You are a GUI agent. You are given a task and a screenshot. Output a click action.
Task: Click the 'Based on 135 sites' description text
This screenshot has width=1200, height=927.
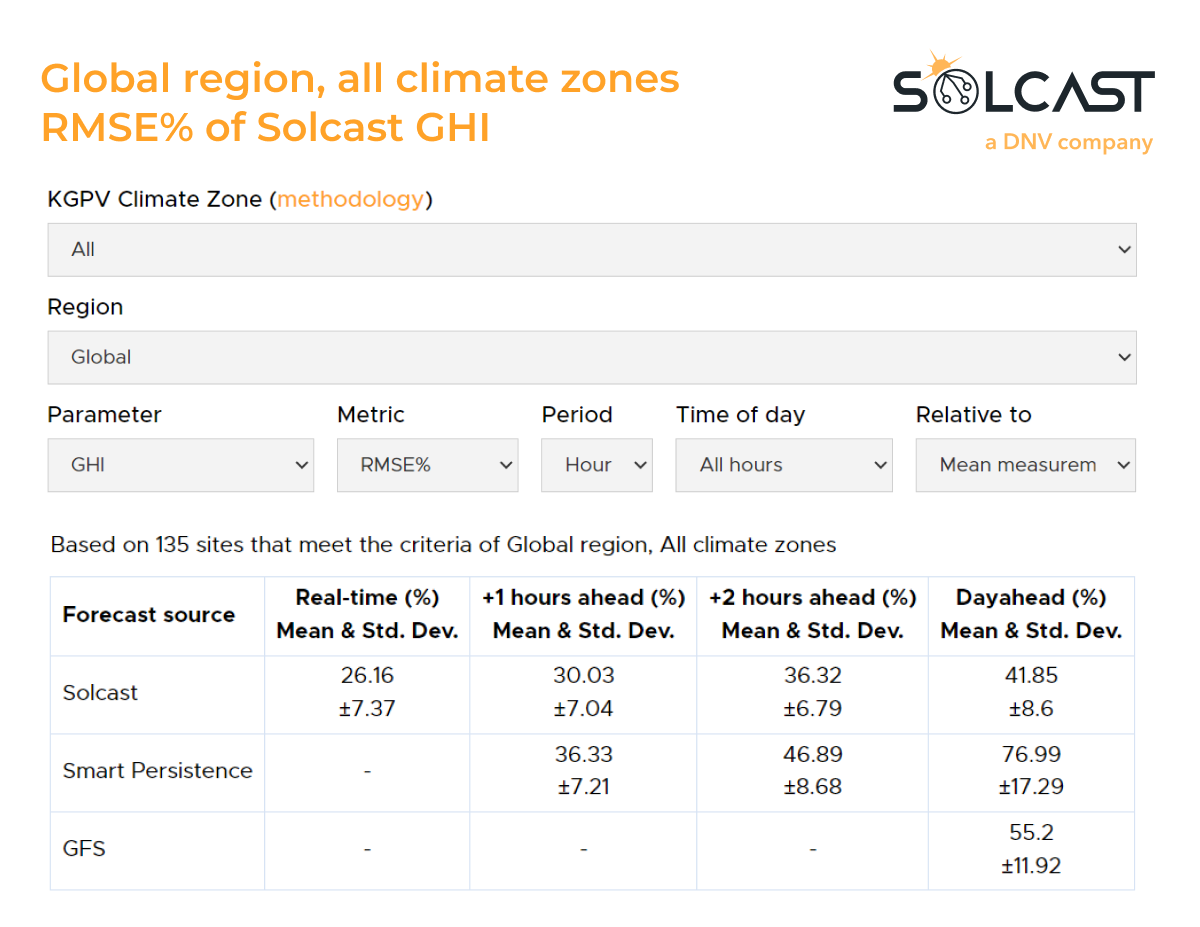tap(443, 546)
